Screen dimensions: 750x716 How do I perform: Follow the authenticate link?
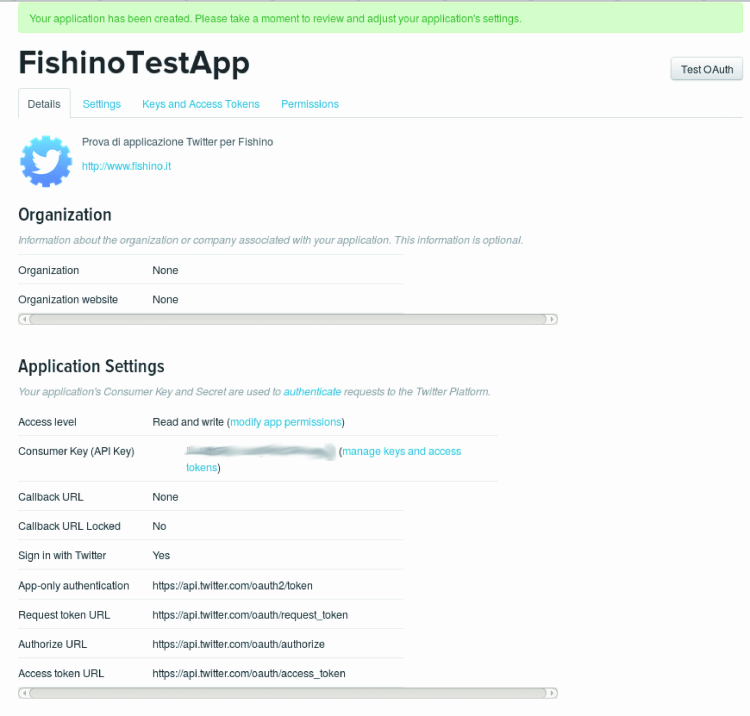[312, 392]
